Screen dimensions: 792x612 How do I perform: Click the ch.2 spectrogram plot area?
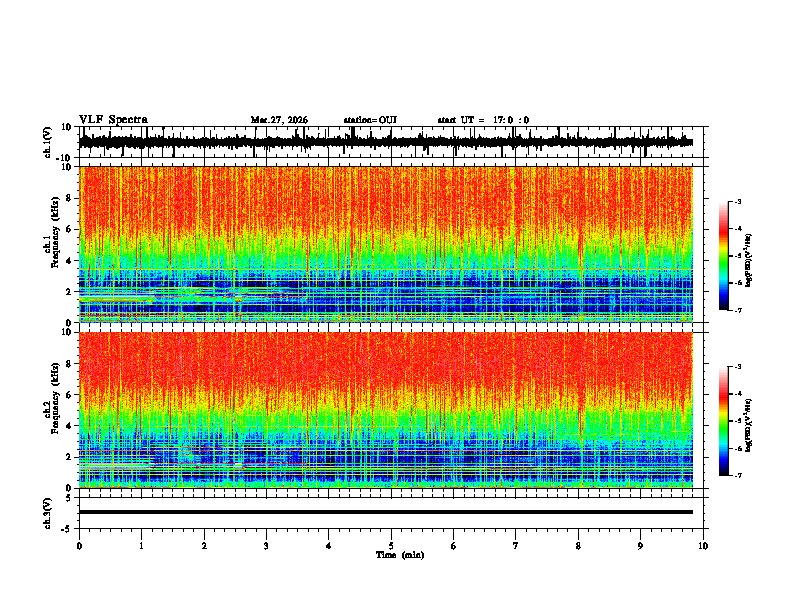386,410
